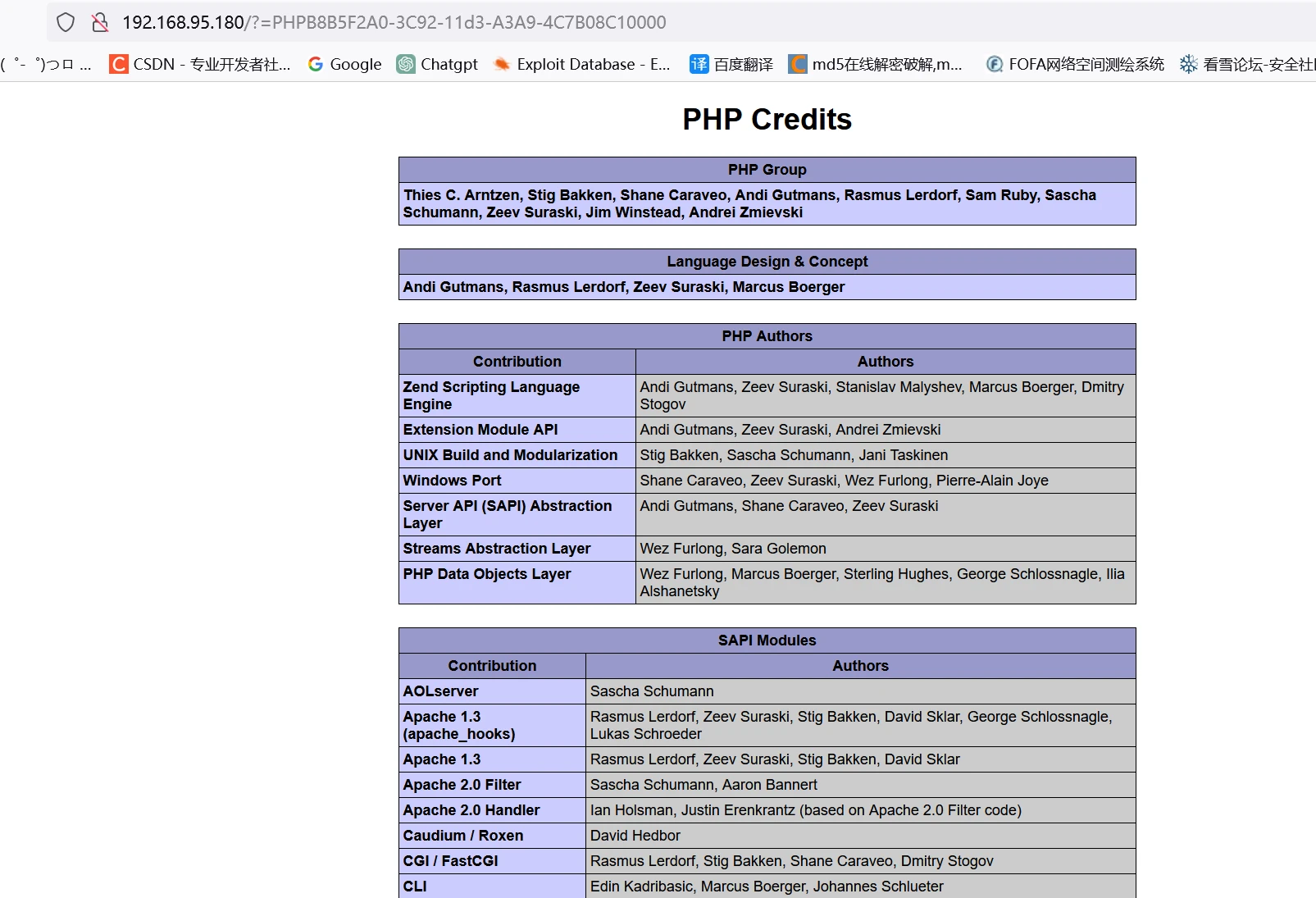1316x898 pixels.
Task: Click the Windows Port cell
Action: (x=517, y=481)
